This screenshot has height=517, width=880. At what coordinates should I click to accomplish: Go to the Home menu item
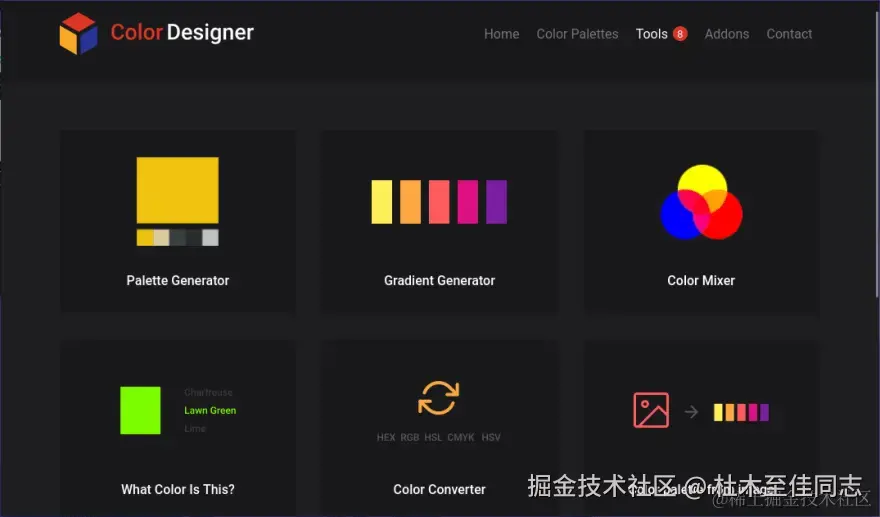(501, 34)
